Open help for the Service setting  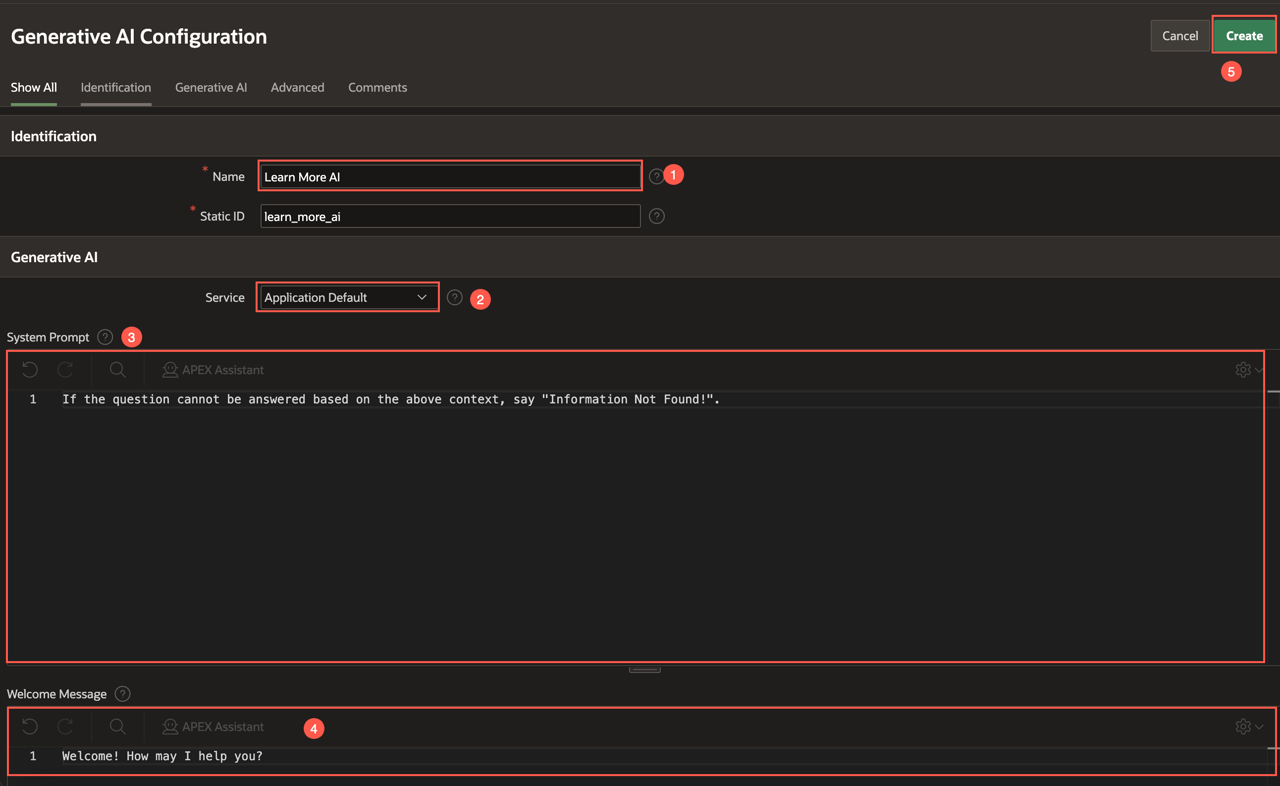point(455,298)
